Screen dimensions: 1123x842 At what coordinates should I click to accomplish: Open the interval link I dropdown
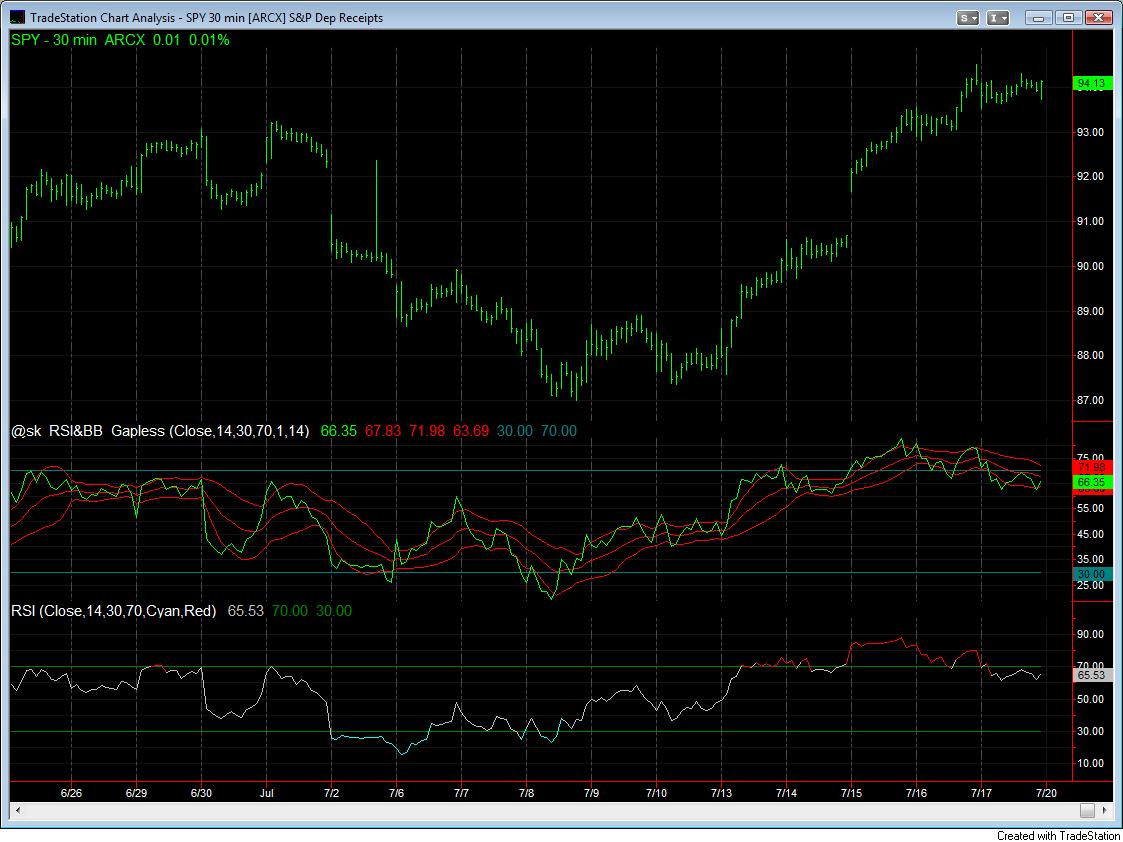998,18
